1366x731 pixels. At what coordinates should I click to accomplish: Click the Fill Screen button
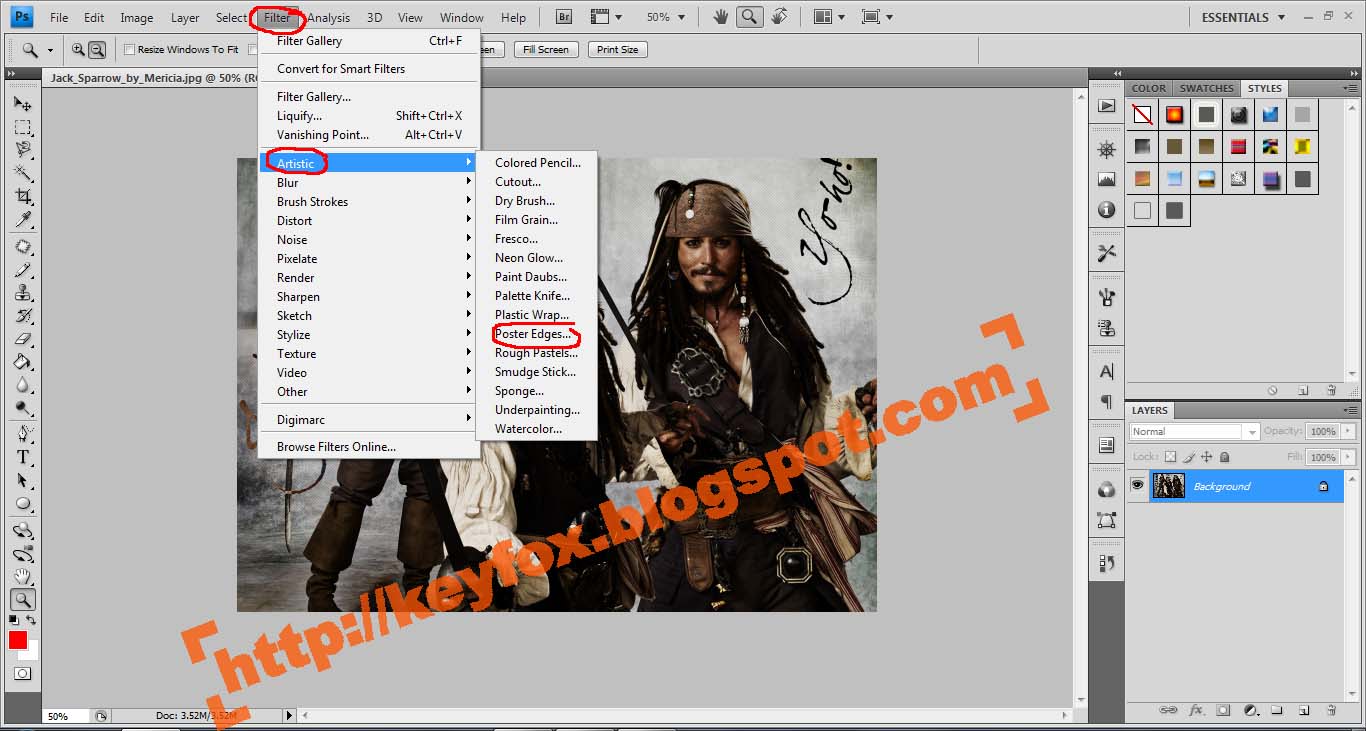click(545, 49)
